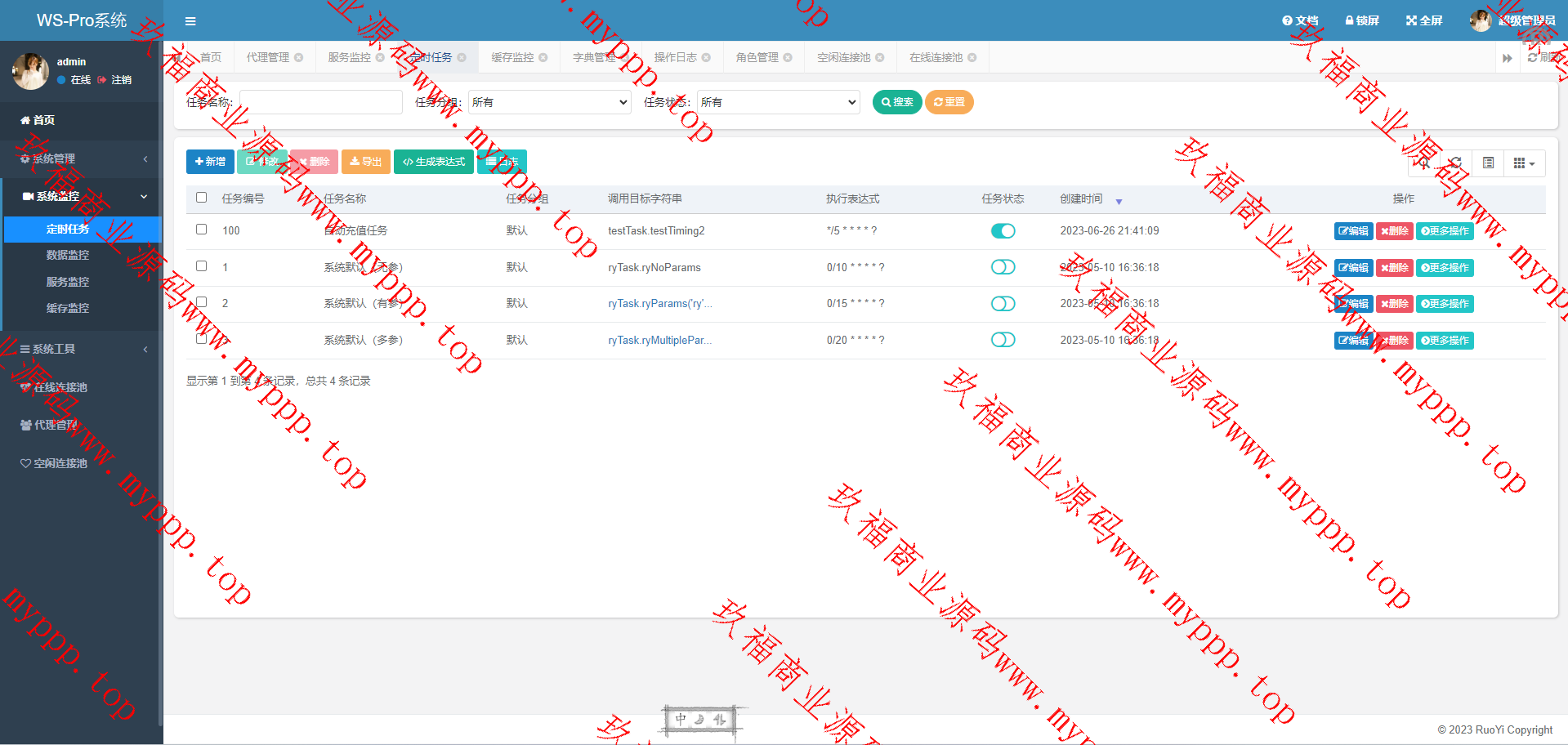Screen dimensions: 1568x745
Task: Click into the 任务名称 search field
Action: tap(320, 102)
